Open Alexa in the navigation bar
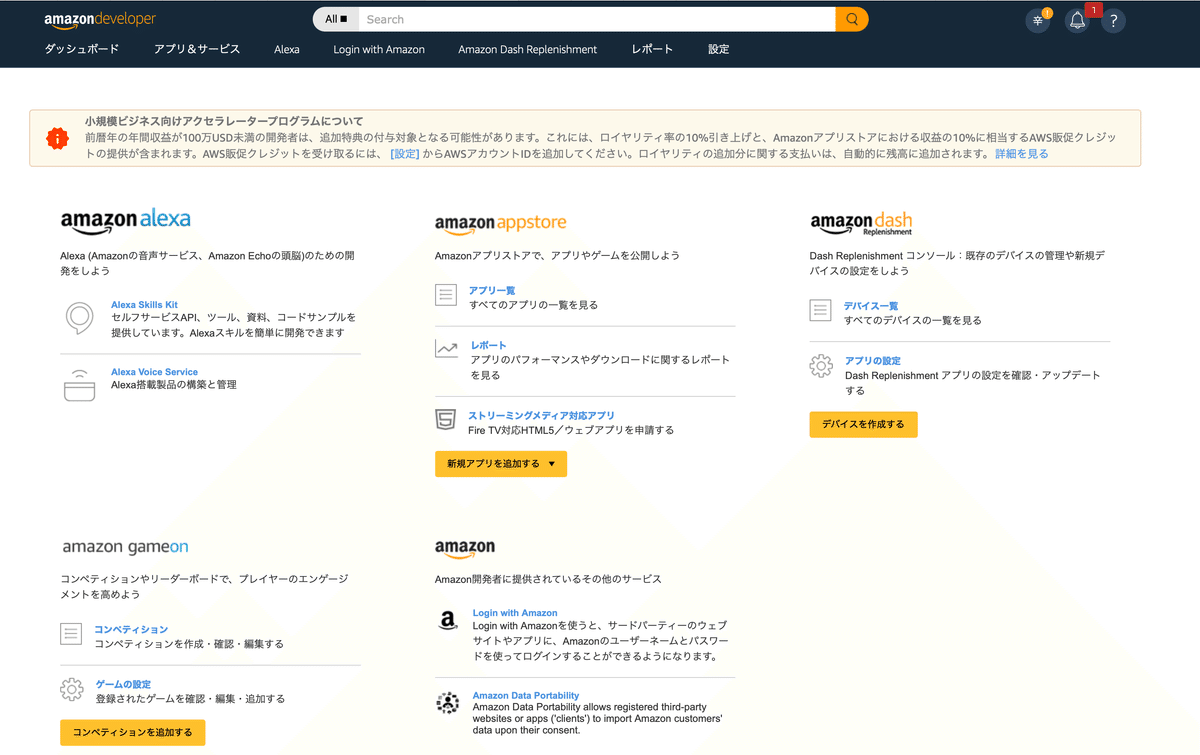1200x755 pixels. pos(287,49)
